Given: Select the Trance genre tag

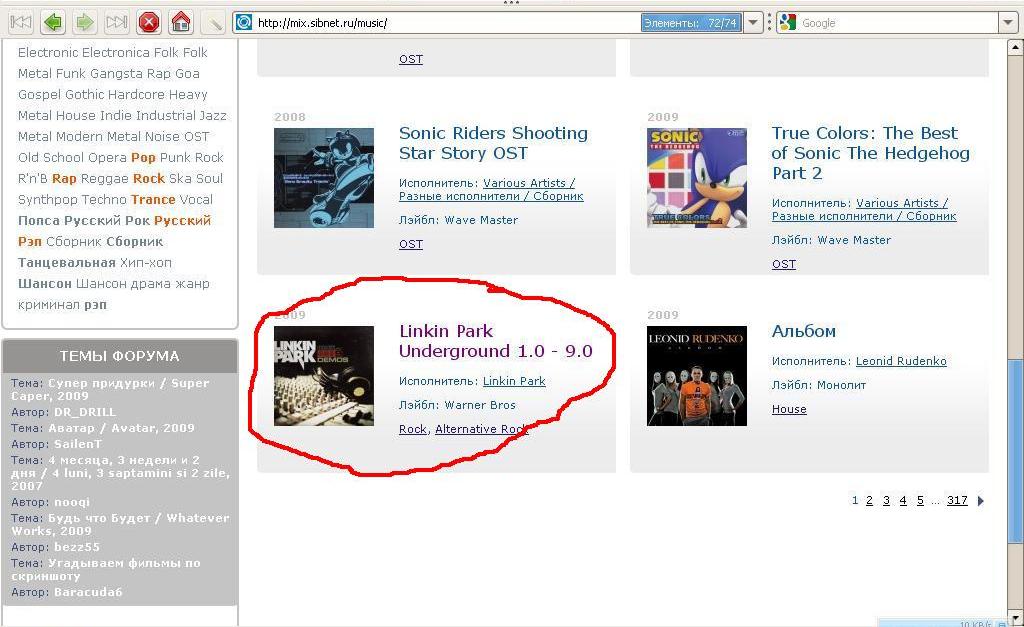Looking at the screenshot, I should tap(152, 200).
